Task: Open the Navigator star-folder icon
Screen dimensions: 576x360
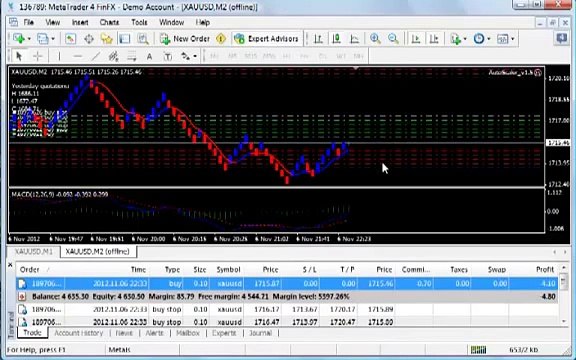Action: 107,38
